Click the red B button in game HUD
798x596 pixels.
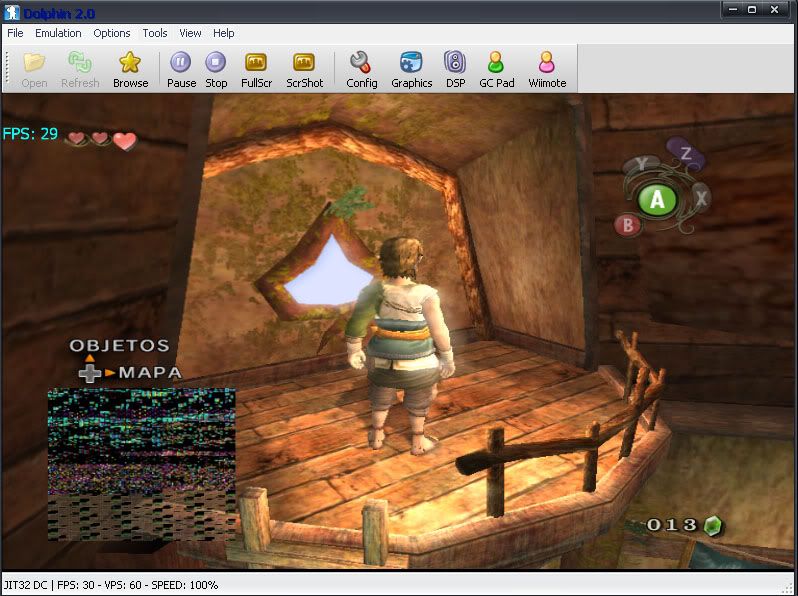click(x=628, y=224)
